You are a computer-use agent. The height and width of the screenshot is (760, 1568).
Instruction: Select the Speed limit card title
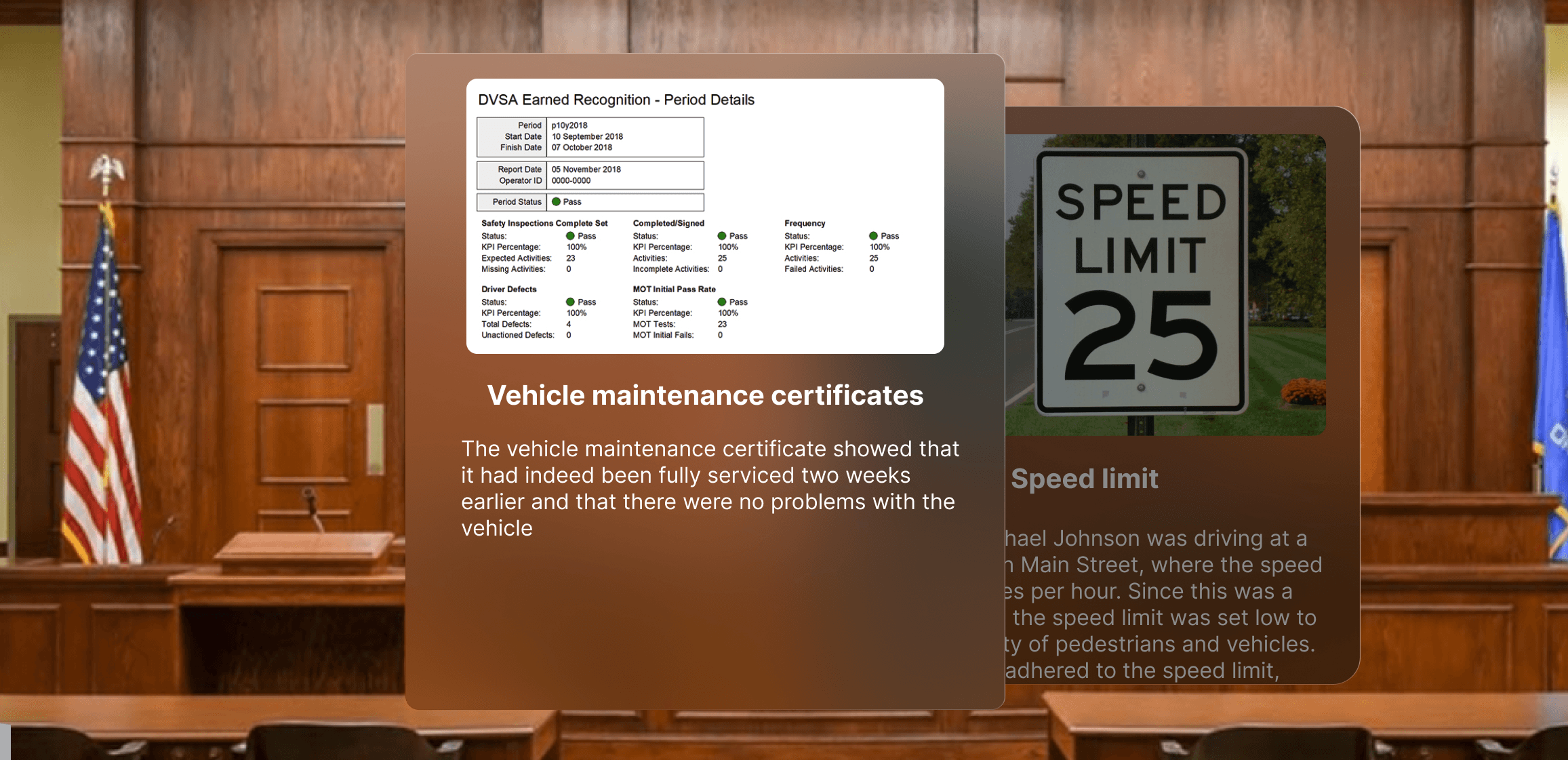1085,479
